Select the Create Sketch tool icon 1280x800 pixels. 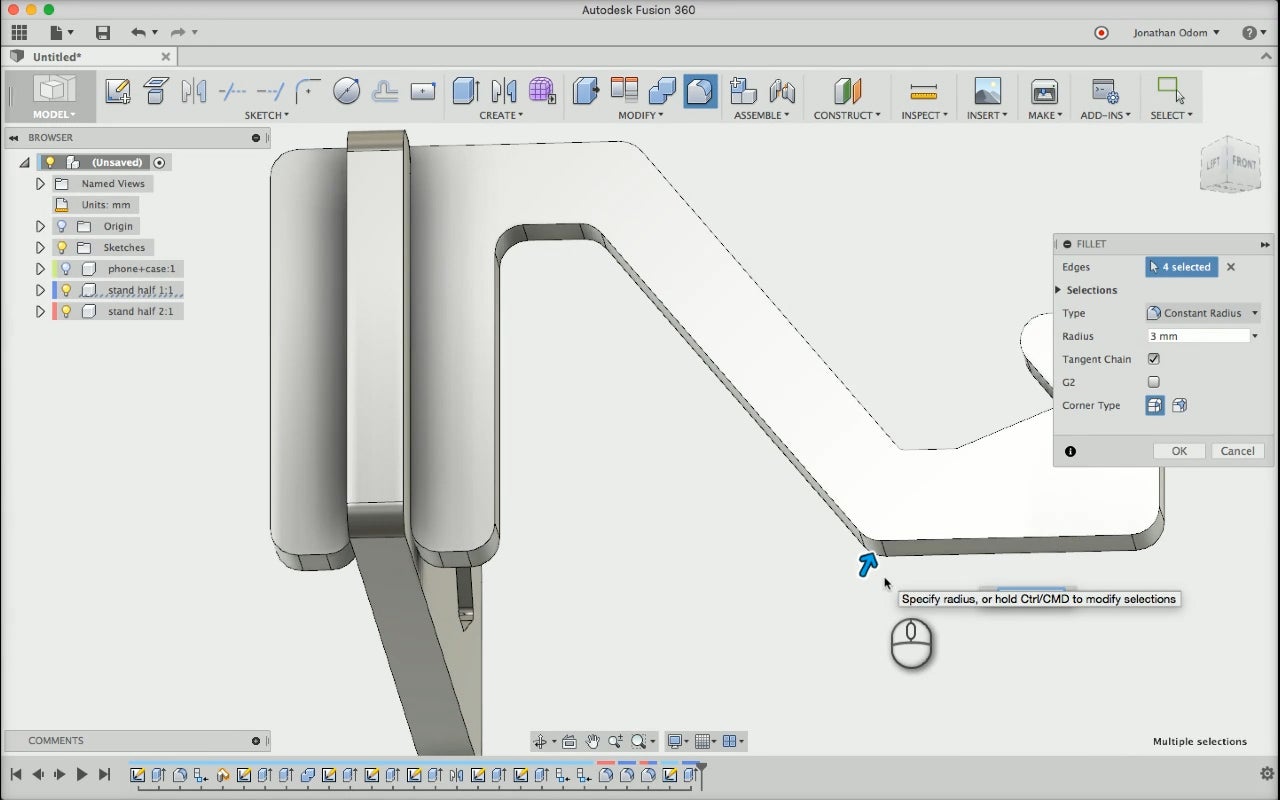coord(117,92)
